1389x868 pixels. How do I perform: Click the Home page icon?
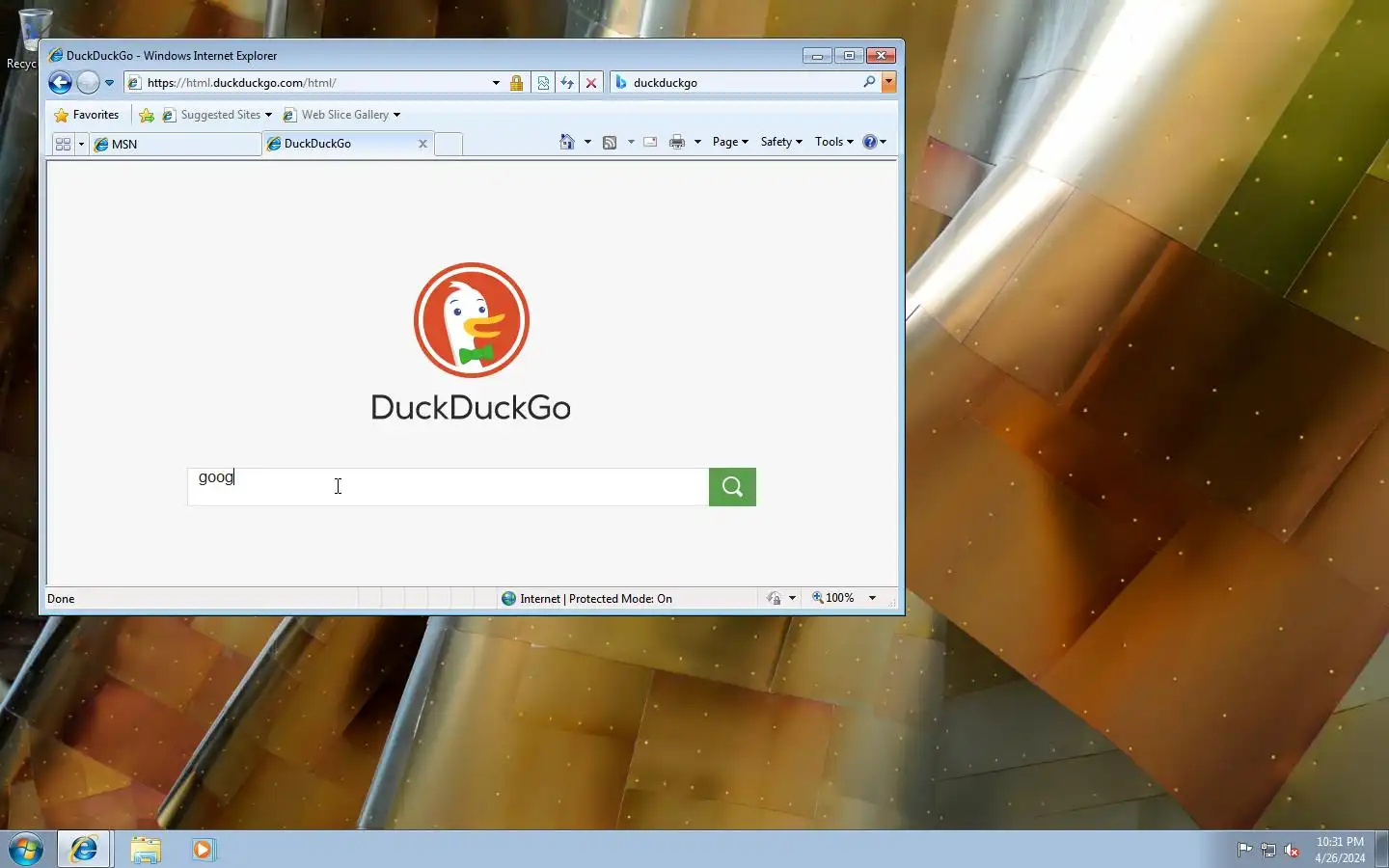tap(567, 142)
